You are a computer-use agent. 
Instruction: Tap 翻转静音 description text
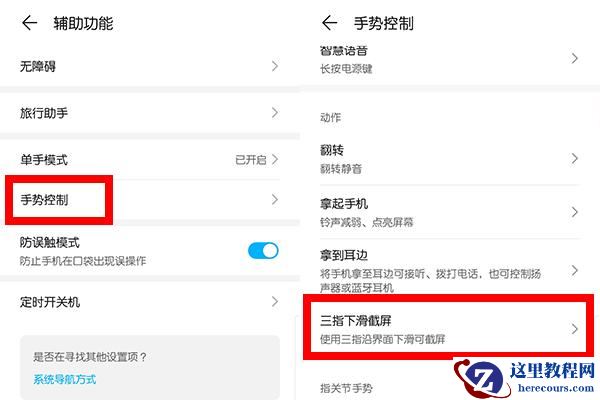click(x=341, y=168)
